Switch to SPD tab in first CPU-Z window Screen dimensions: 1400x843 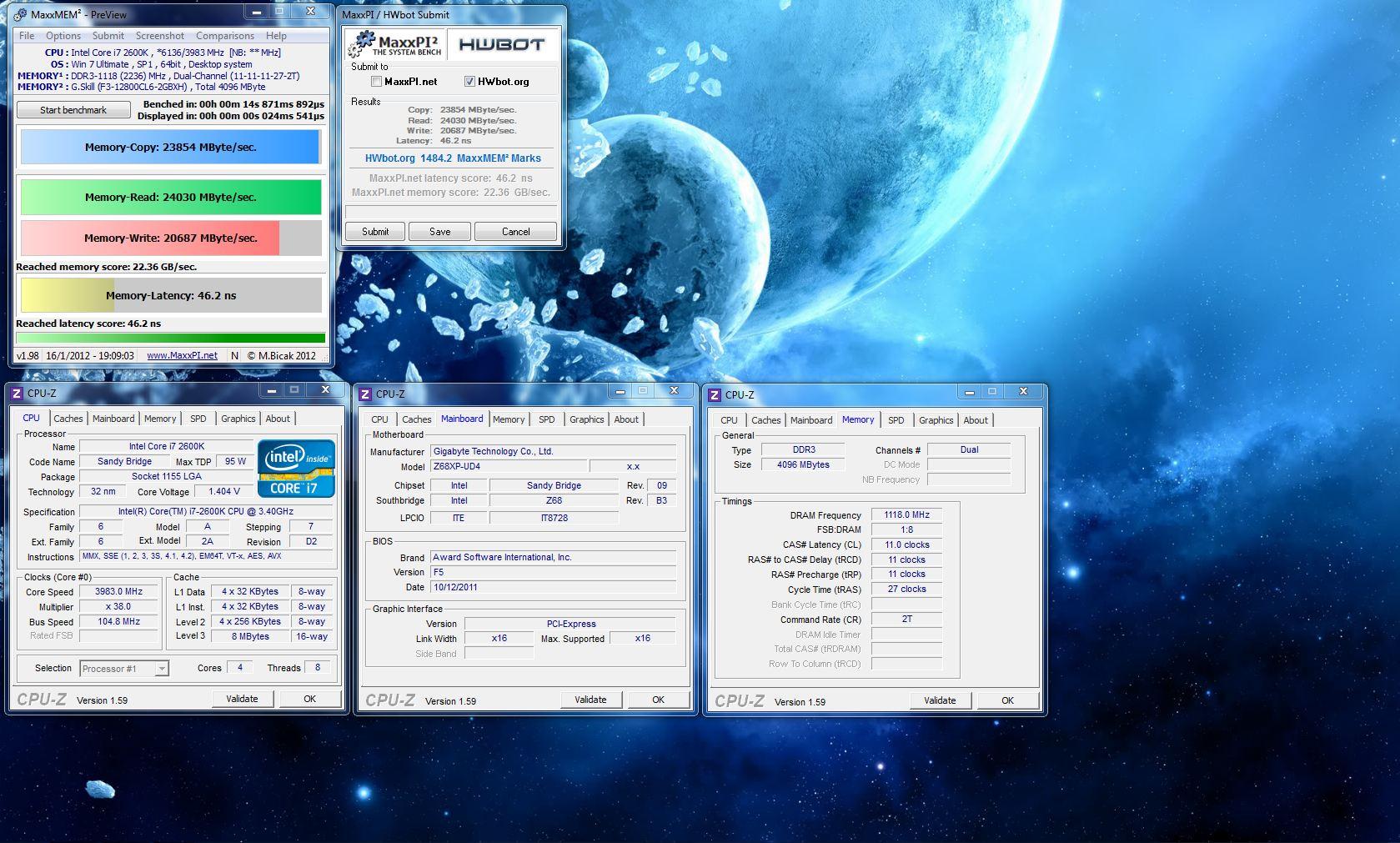click(x=198, y=419)
